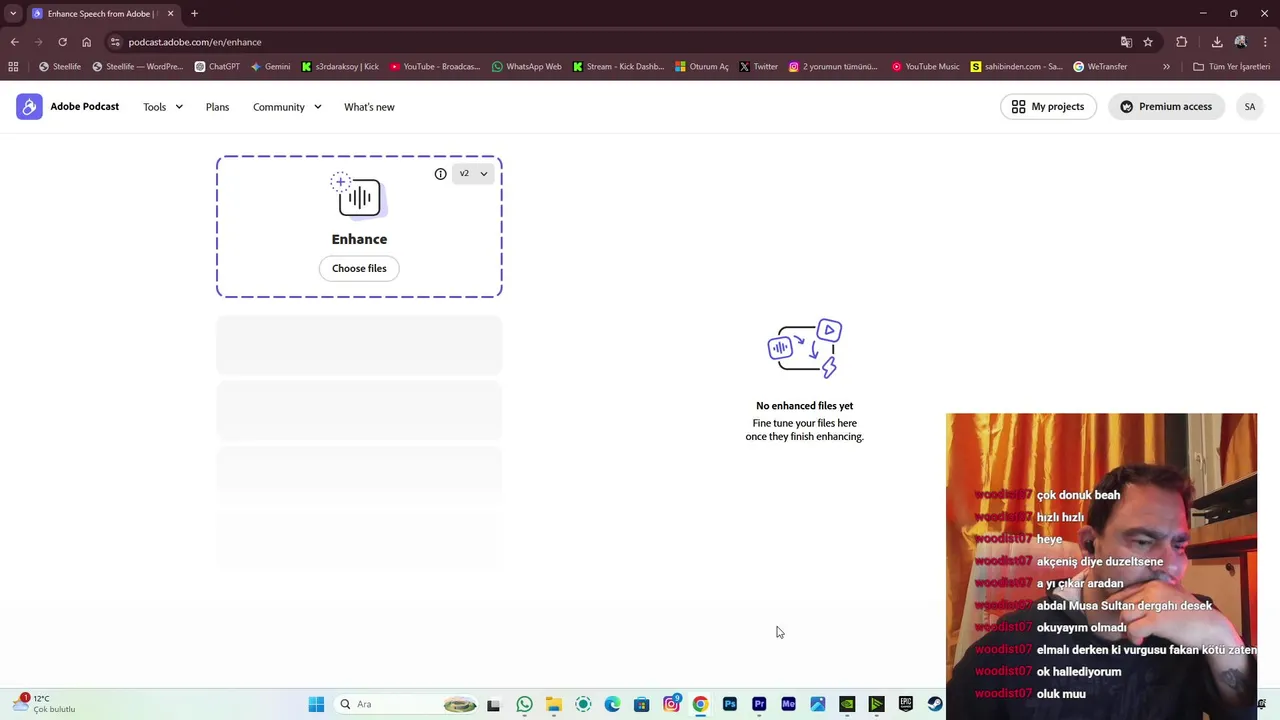Go back using the browser back arrow
The height and width of the screenshot is (720, 1280).
pos(14,42)
